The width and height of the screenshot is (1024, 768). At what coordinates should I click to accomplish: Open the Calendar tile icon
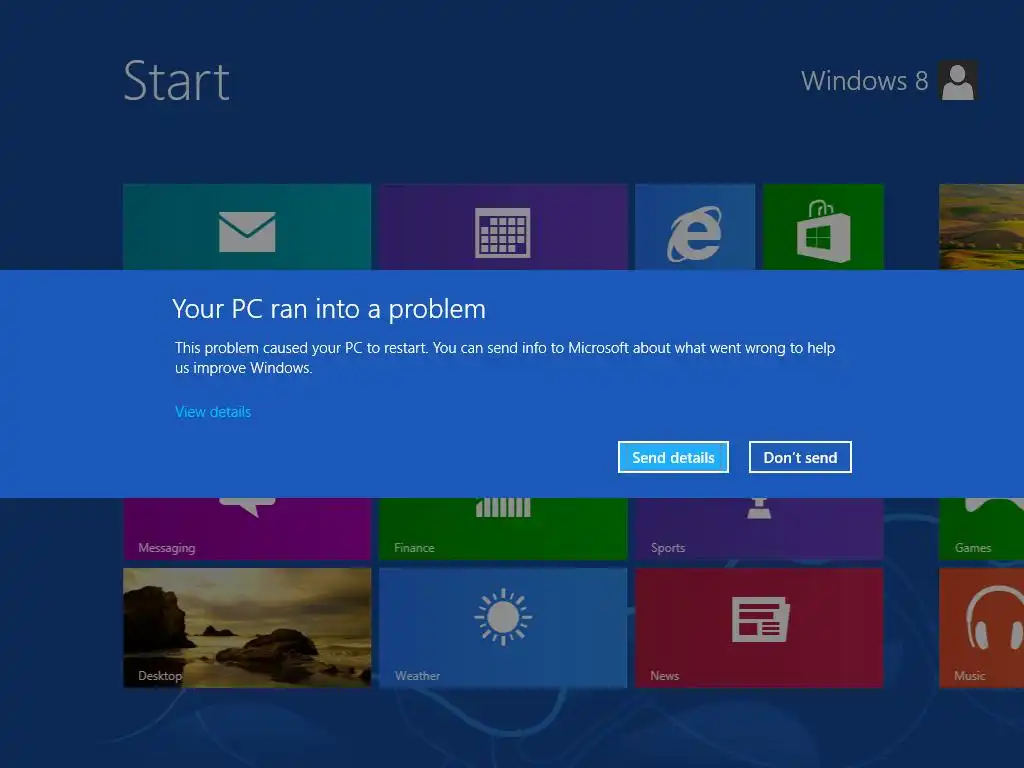click(502, 232)
